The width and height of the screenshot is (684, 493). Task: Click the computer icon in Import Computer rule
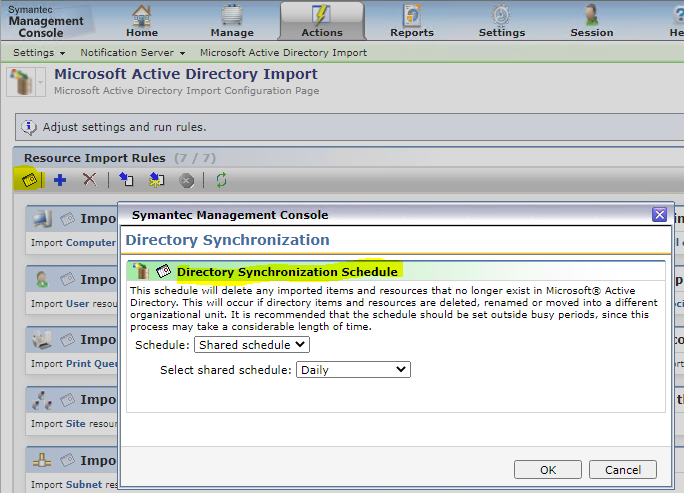point(42,219)
